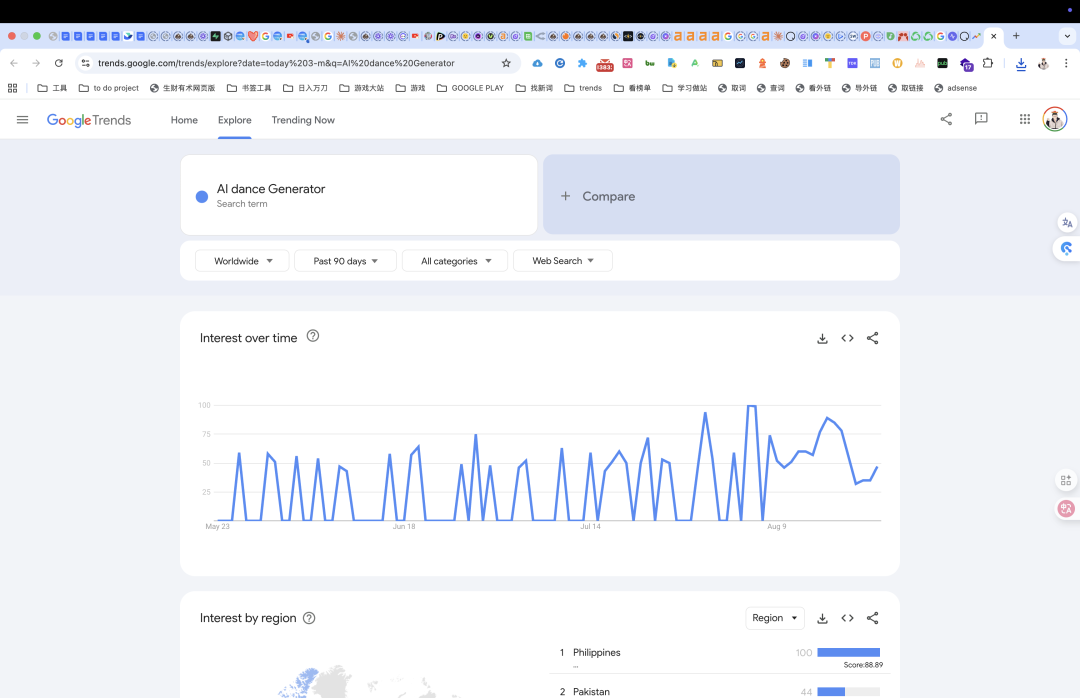Viewport: 1080px width, 698px height.
Task: Share the Interest by region widget
Action: pos(873,618)
